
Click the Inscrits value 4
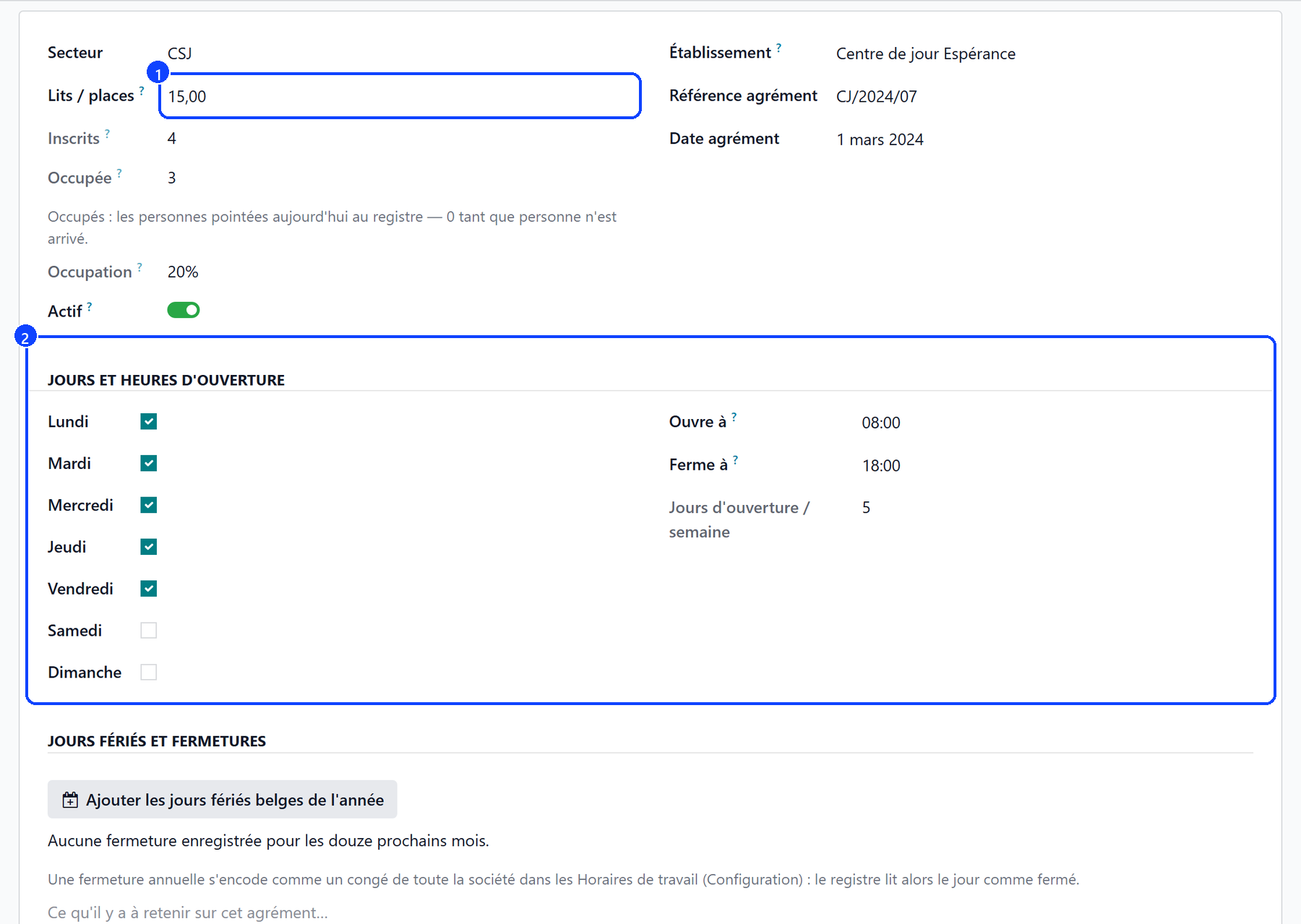(x=172, y=139)
